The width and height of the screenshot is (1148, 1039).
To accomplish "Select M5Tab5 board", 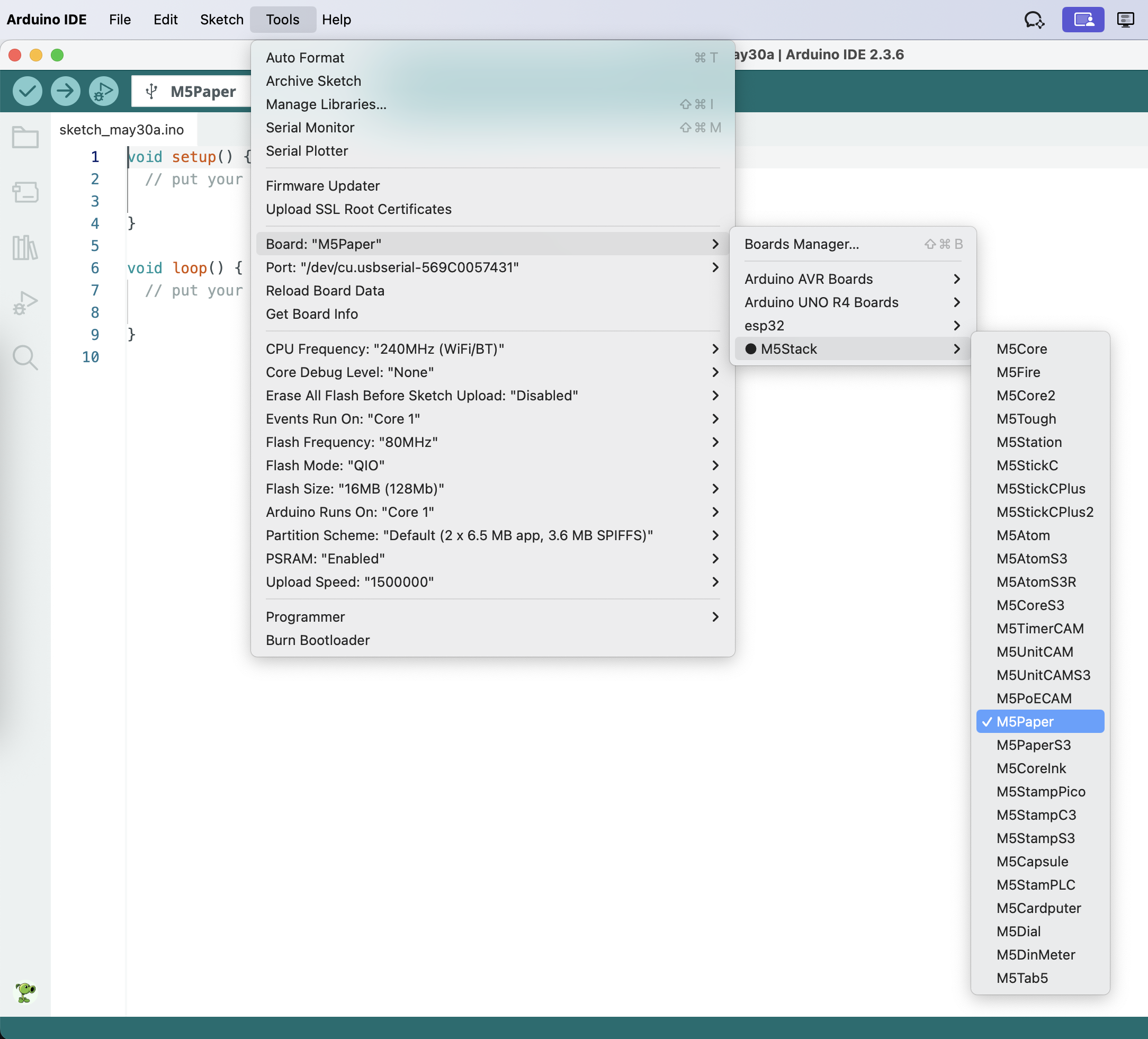I will (x=1040, y=978).
